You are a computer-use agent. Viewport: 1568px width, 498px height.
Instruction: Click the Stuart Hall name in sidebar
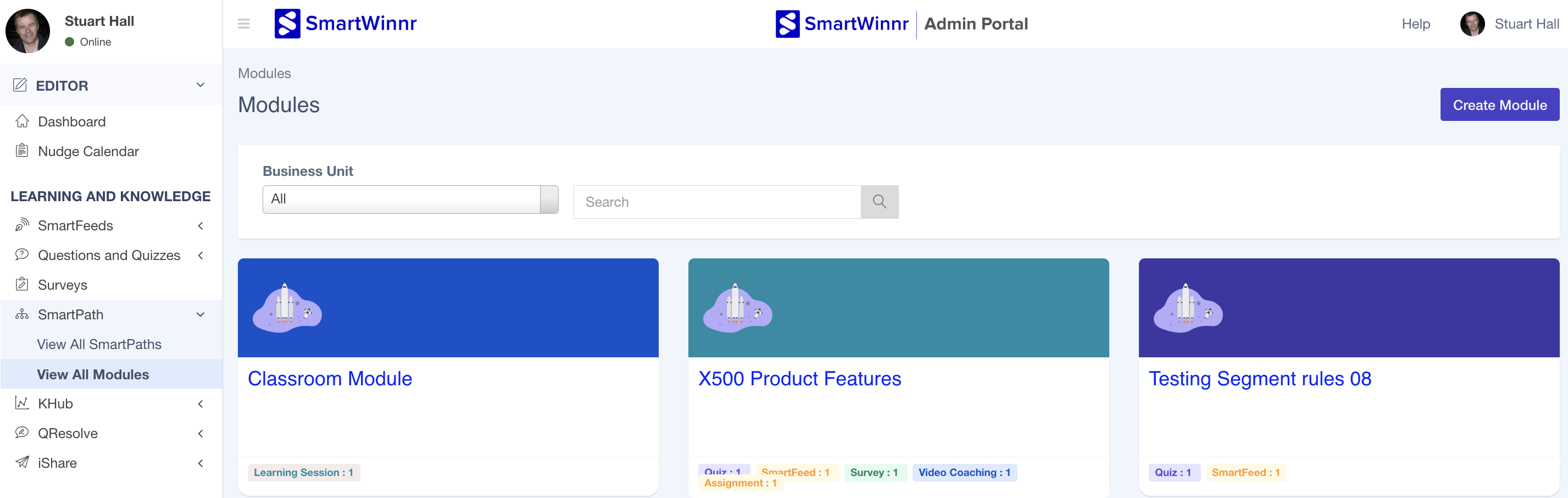[x=99, y=21]
